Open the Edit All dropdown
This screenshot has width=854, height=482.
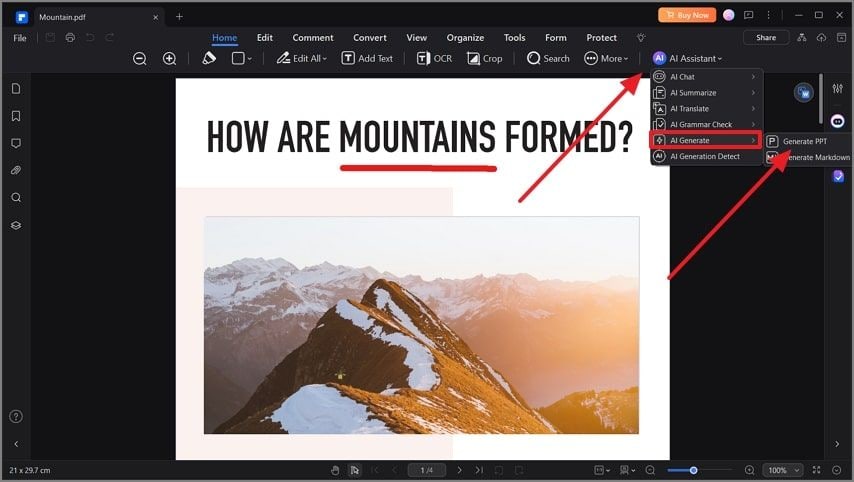(x=301, y=58)
